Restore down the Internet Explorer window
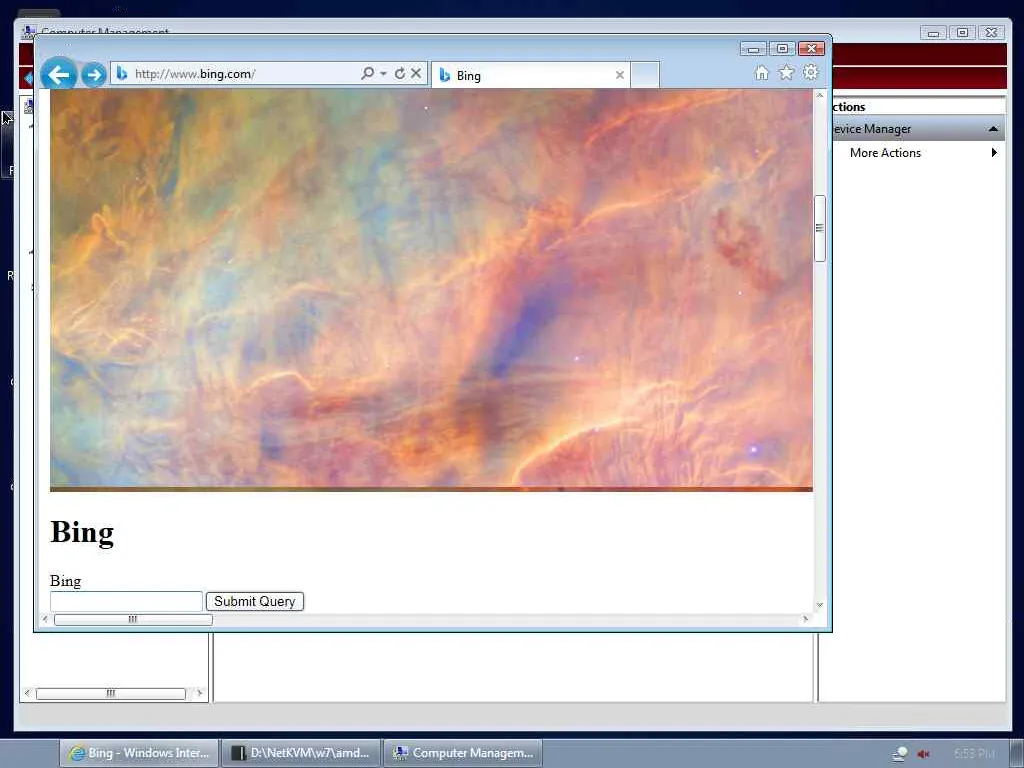 pos(782,49)
